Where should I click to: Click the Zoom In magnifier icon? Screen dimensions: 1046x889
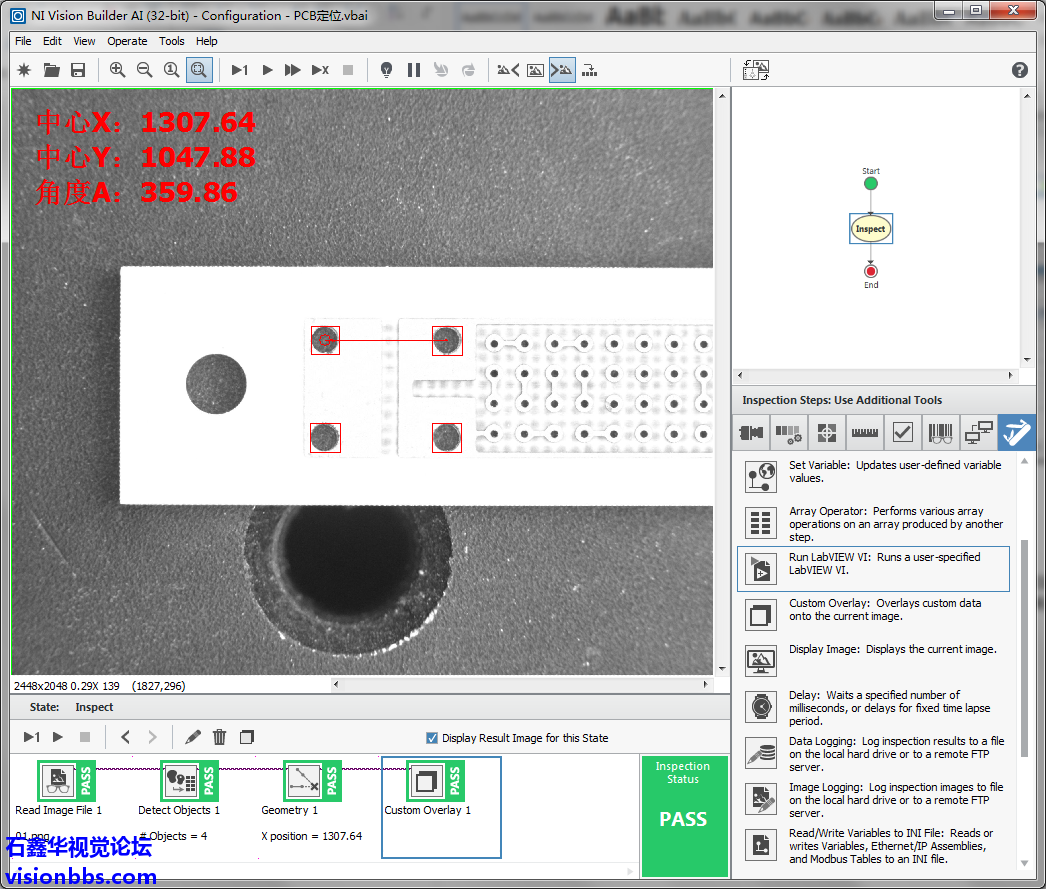pos(118,70)
